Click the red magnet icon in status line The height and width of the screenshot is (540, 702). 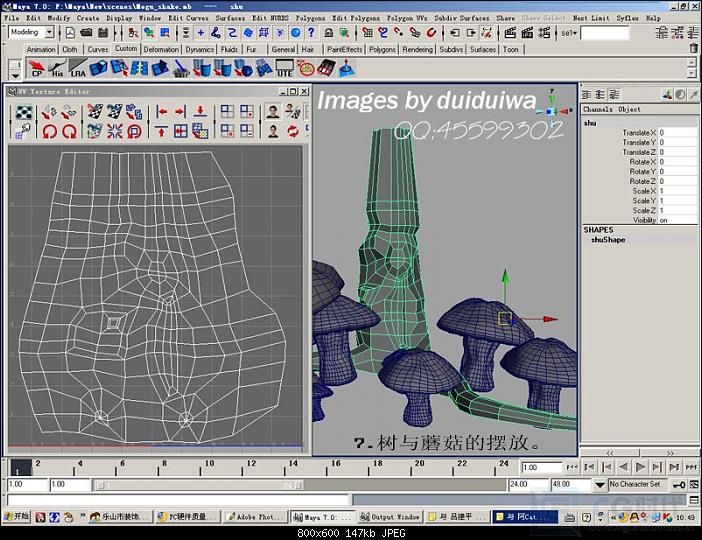coord(431,33)
